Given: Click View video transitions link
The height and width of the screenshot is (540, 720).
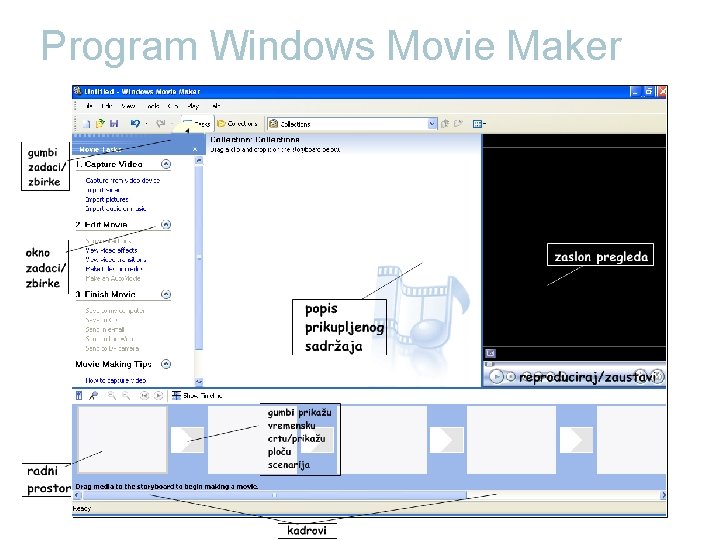Looking at the screenshot, I should click(x=116, y=259).
